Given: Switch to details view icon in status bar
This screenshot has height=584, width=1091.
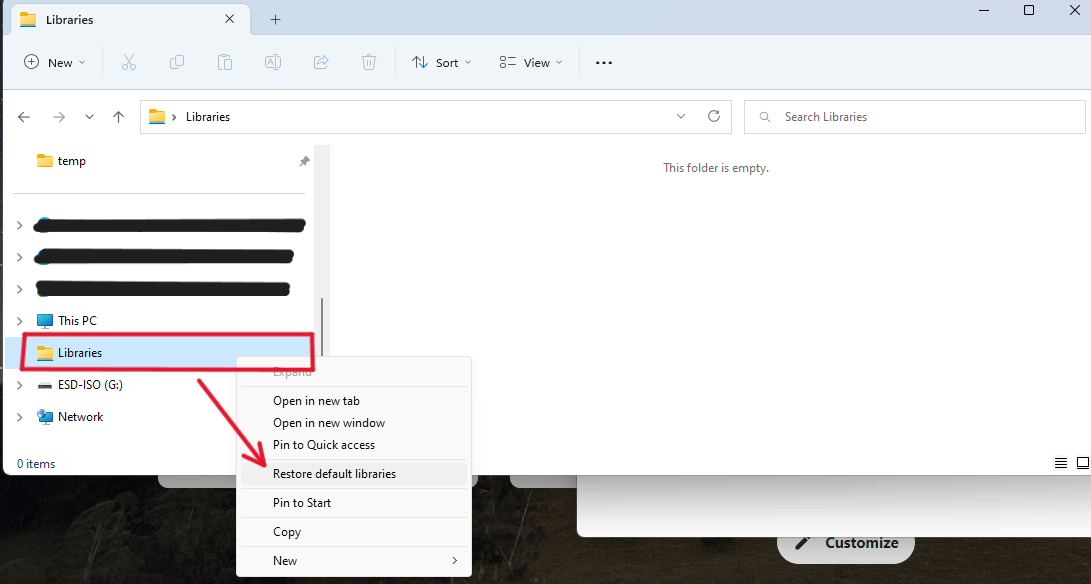Looking at the screenshot, I should pyautogui.click(x=1061, y=463).
